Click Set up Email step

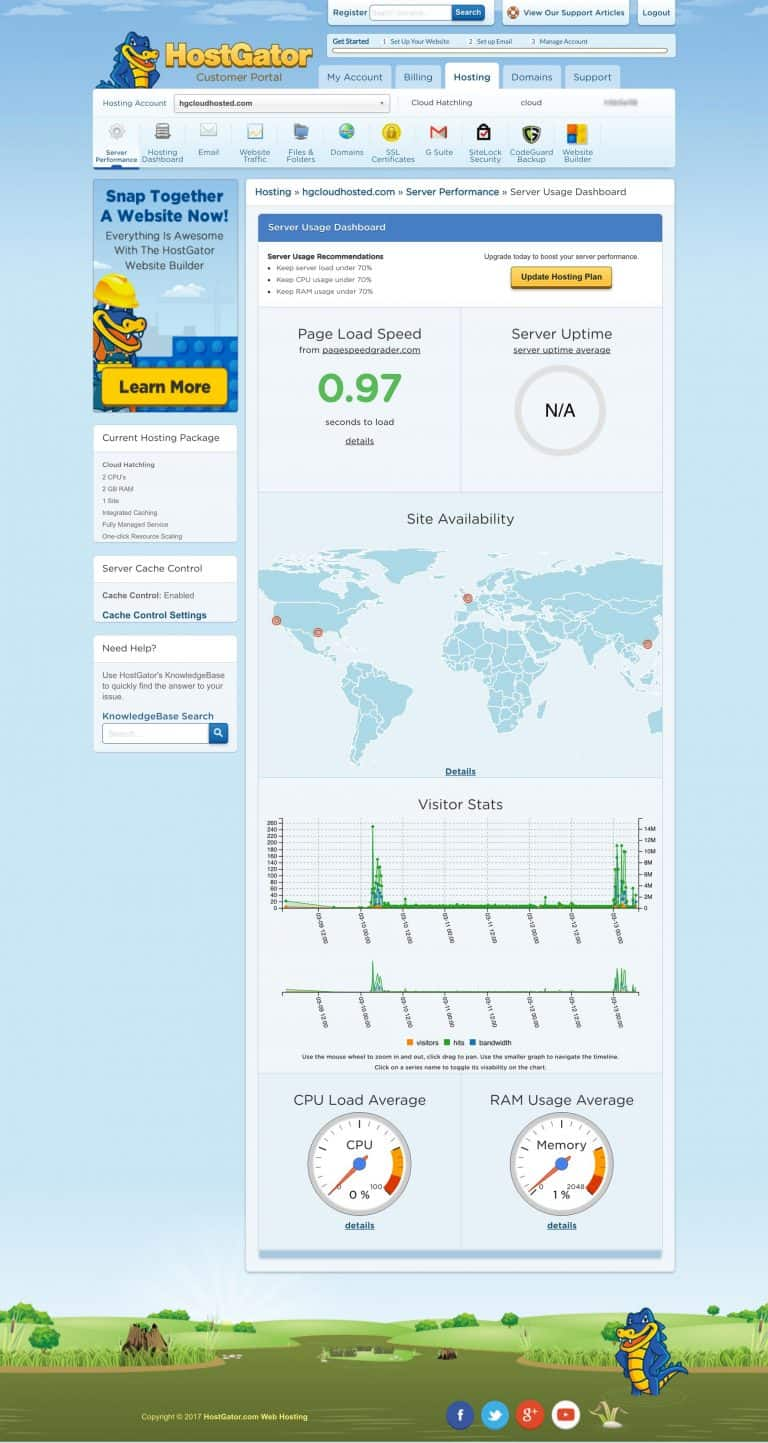tap(491, 42)
